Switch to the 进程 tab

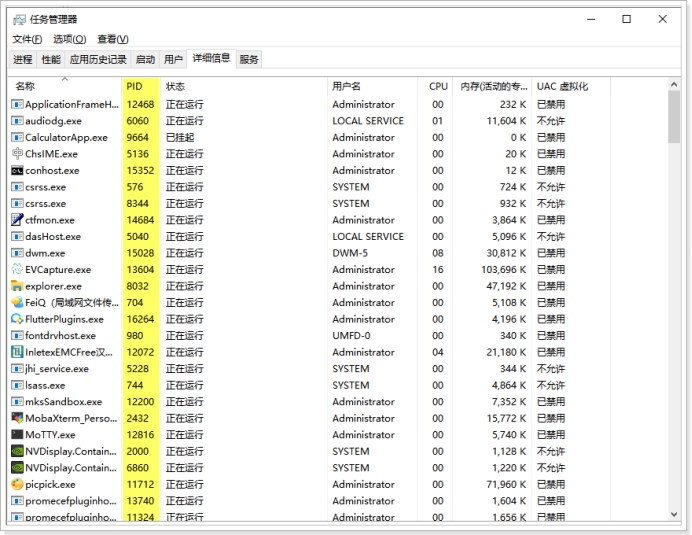23,60
